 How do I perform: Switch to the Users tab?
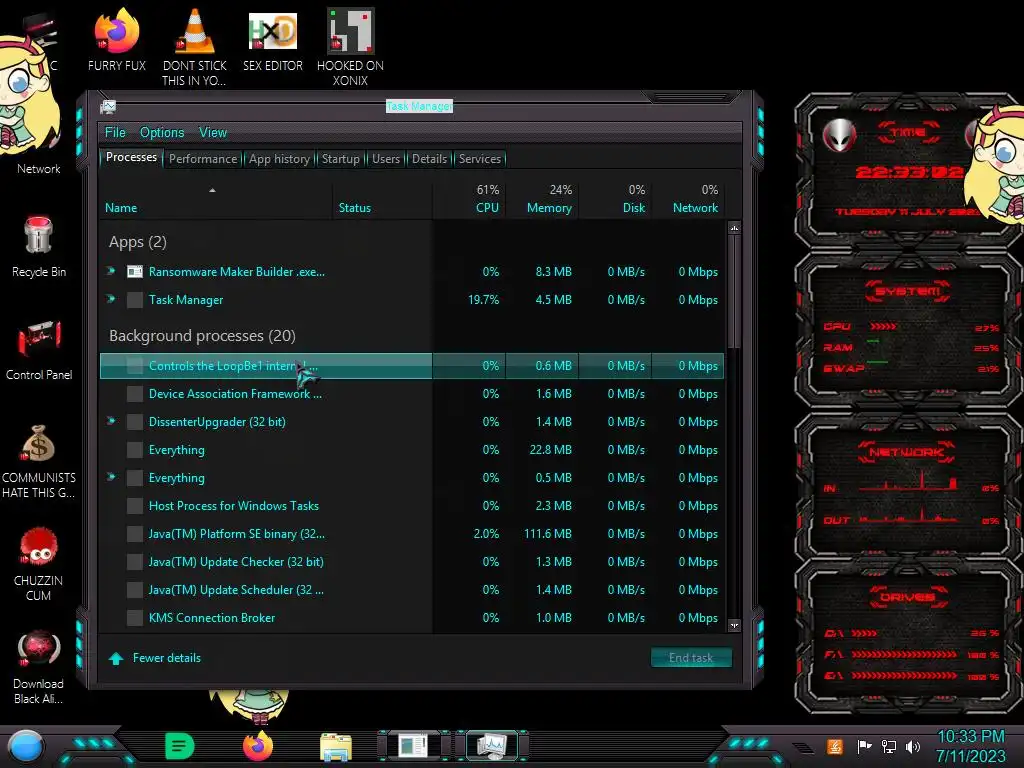click(x=386, y=159)
